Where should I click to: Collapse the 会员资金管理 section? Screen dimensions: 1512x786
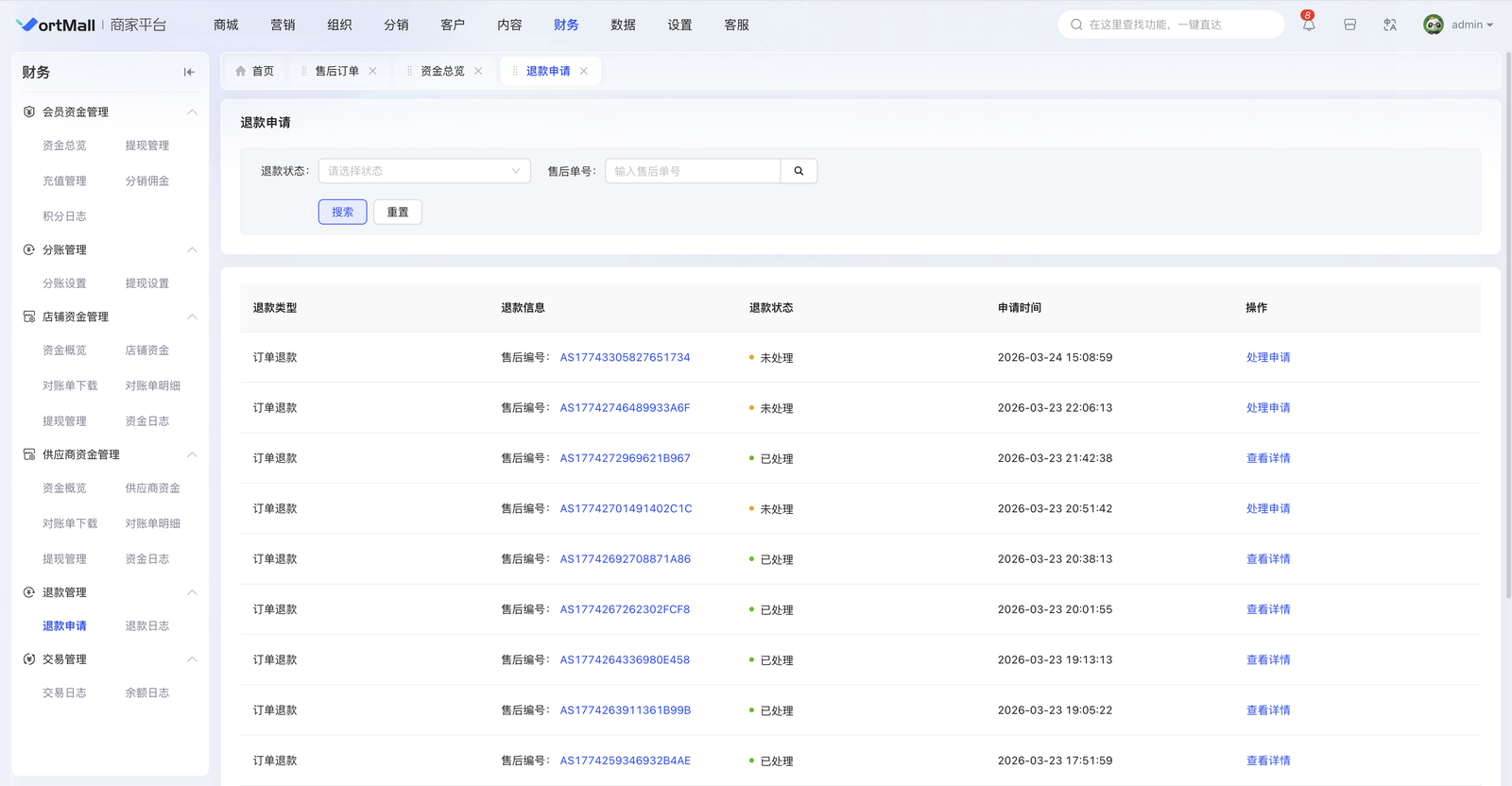[192, 112]
